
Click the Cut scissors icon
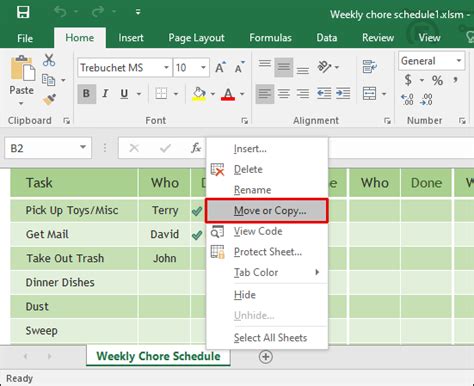pos(49,60)
